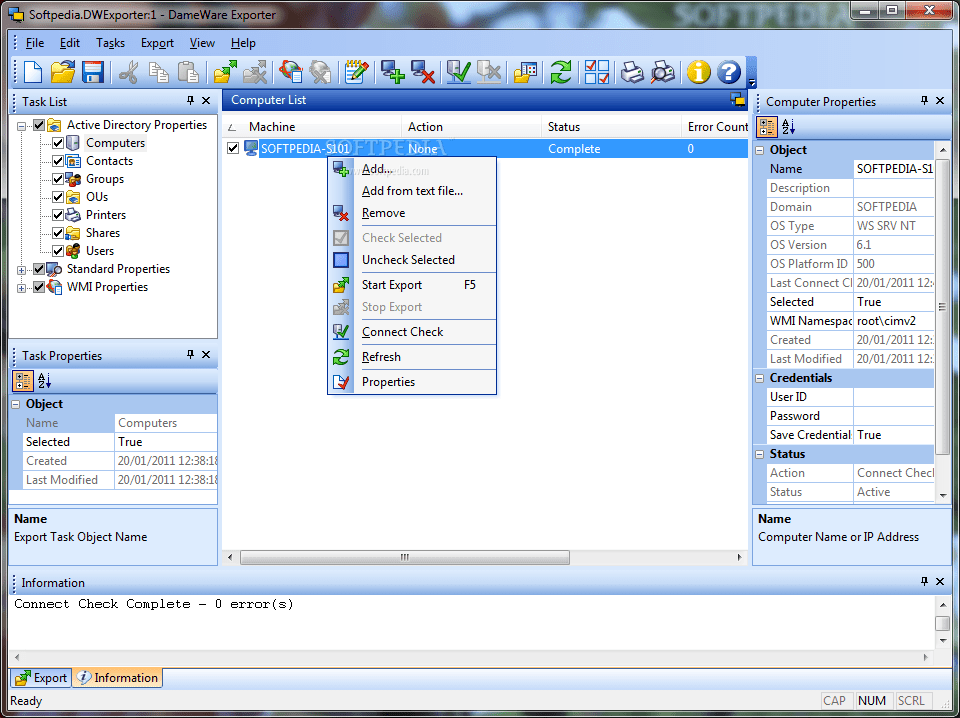Click the Open folder toolbar icon
960x718 pixels.
point(62,72)
